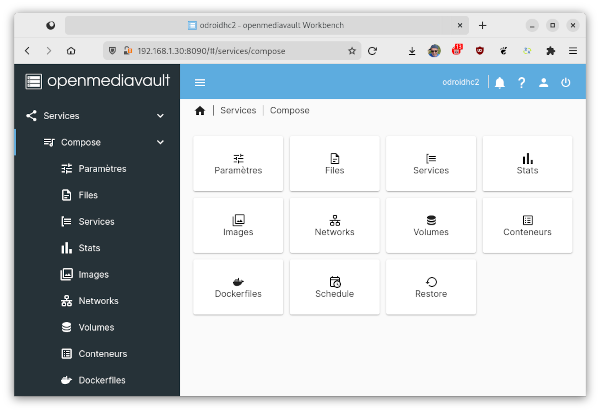Click the browser home button
The image size is (600, 412).
(71, 50)
